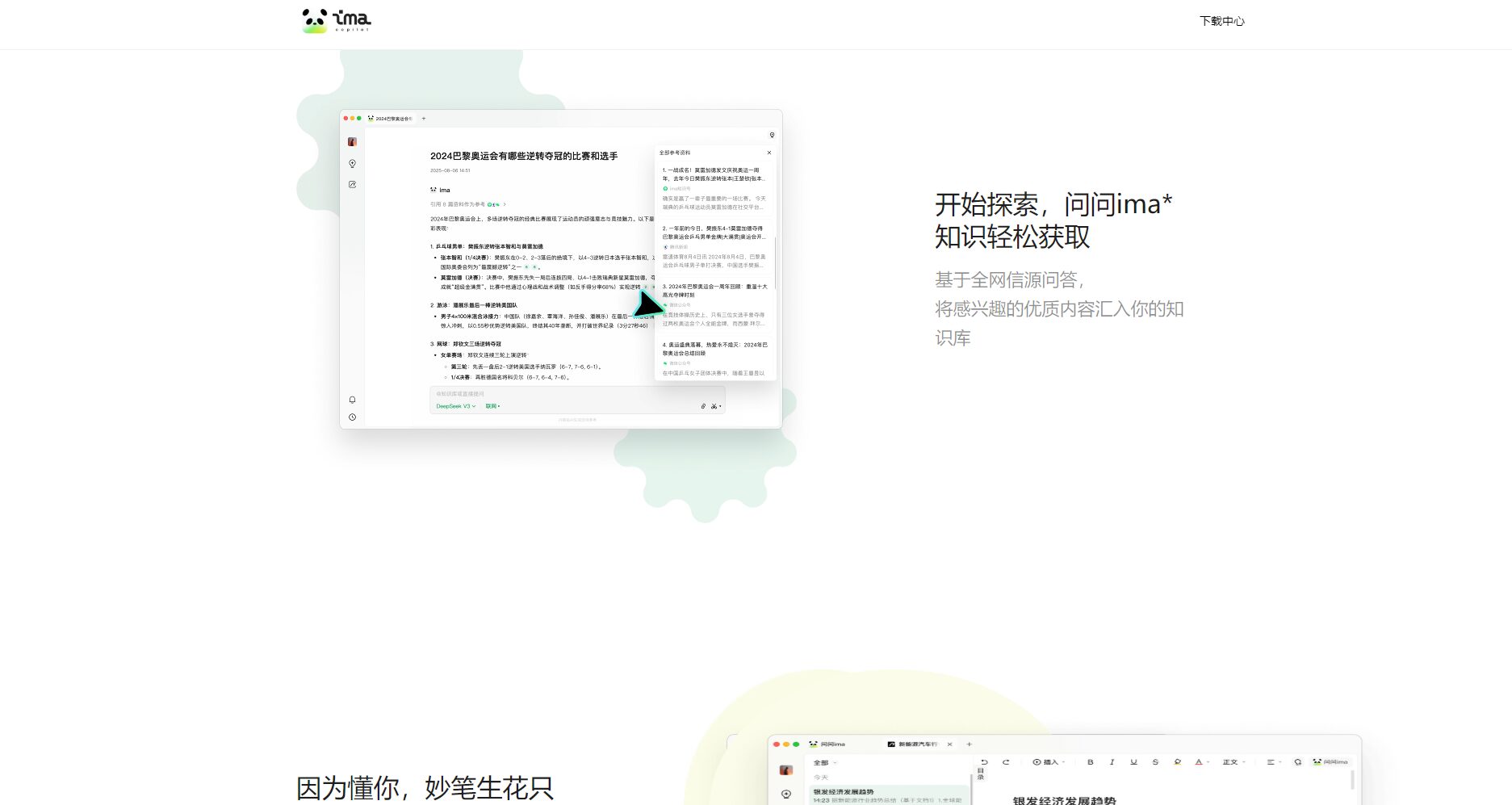Click the attachment icon in the chat input
1512x805 pixels.
702,406
